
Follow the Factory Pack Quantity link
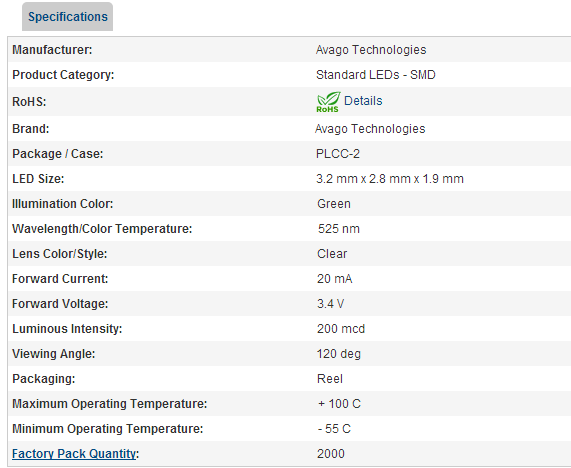(x=74, y=454)
